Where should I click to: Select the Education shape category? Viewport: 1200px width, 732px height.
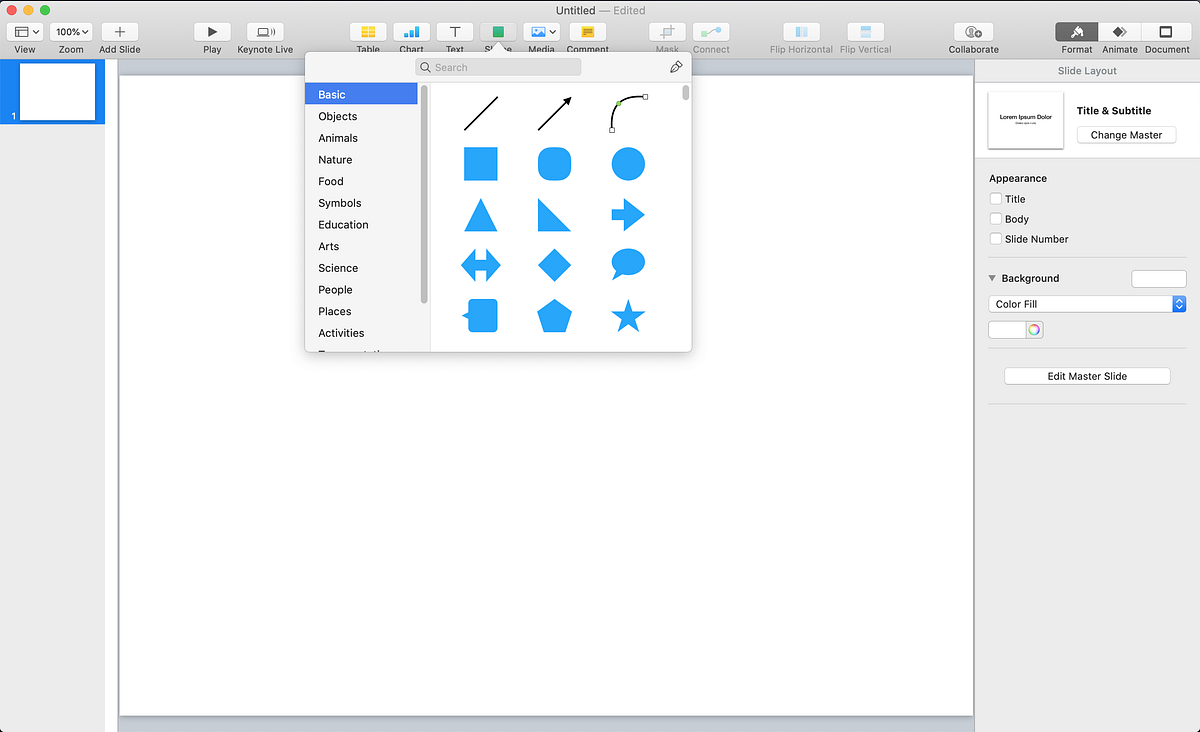point(361,225)
